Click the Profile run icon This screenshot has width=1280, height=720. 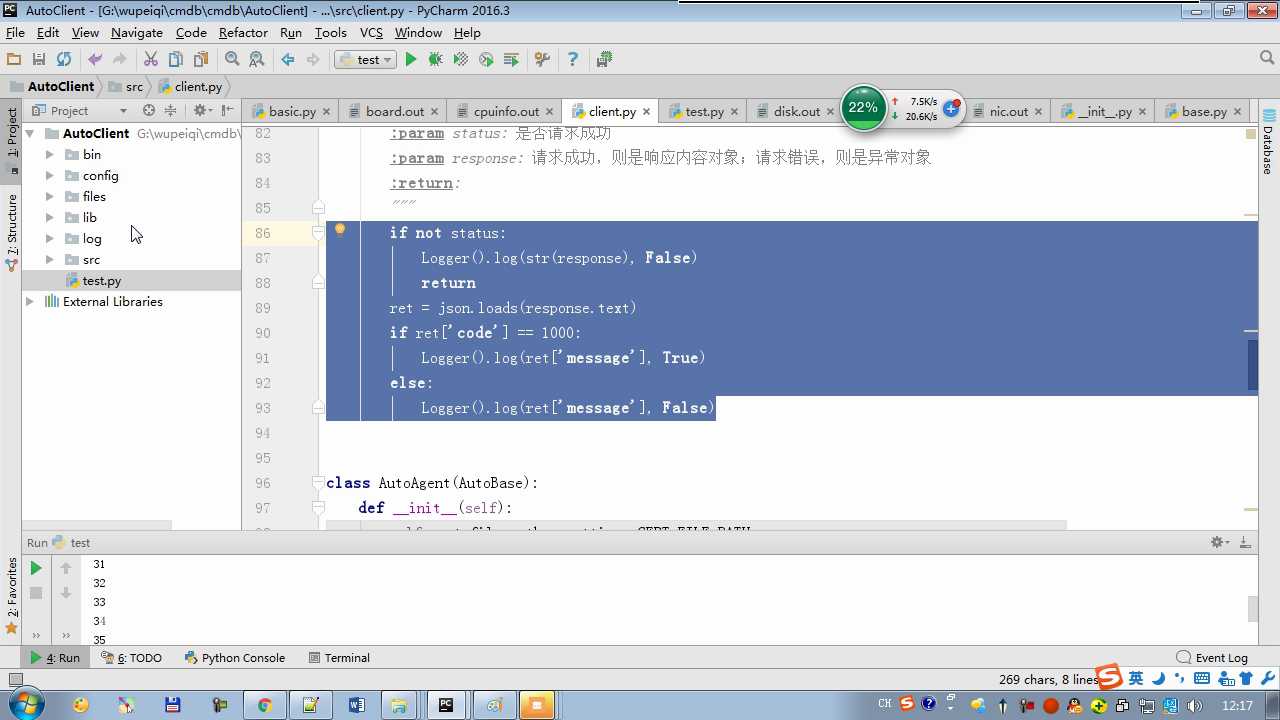(x=486, y=60)
